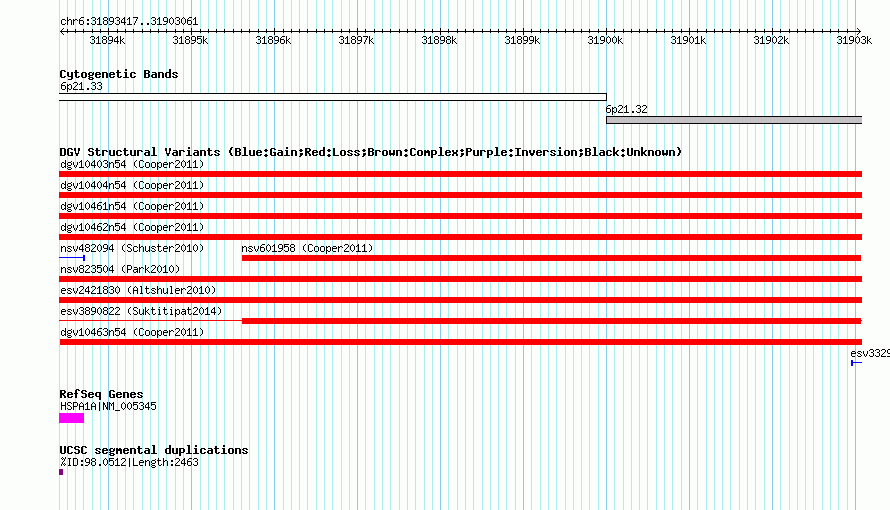Click the dgv10461n54 (Cooper2011) label

(x=132, y=206)
